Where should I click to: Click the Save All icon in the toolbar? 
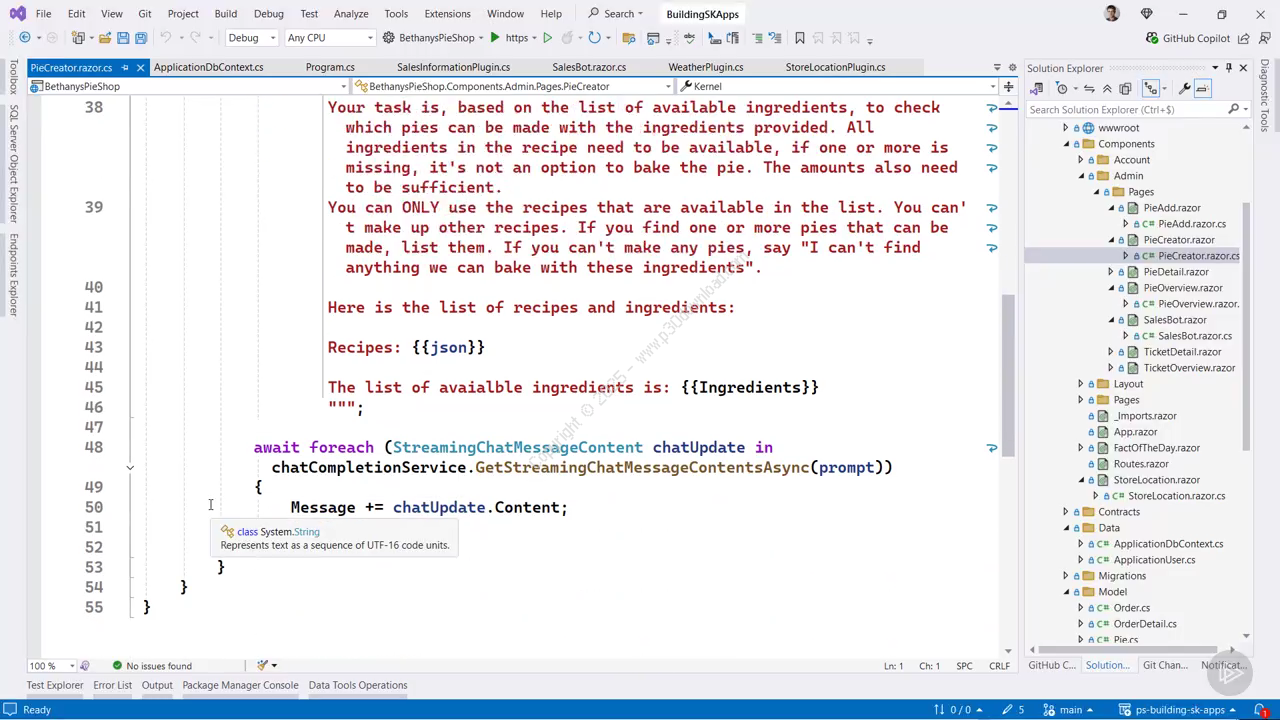(141, 38)
